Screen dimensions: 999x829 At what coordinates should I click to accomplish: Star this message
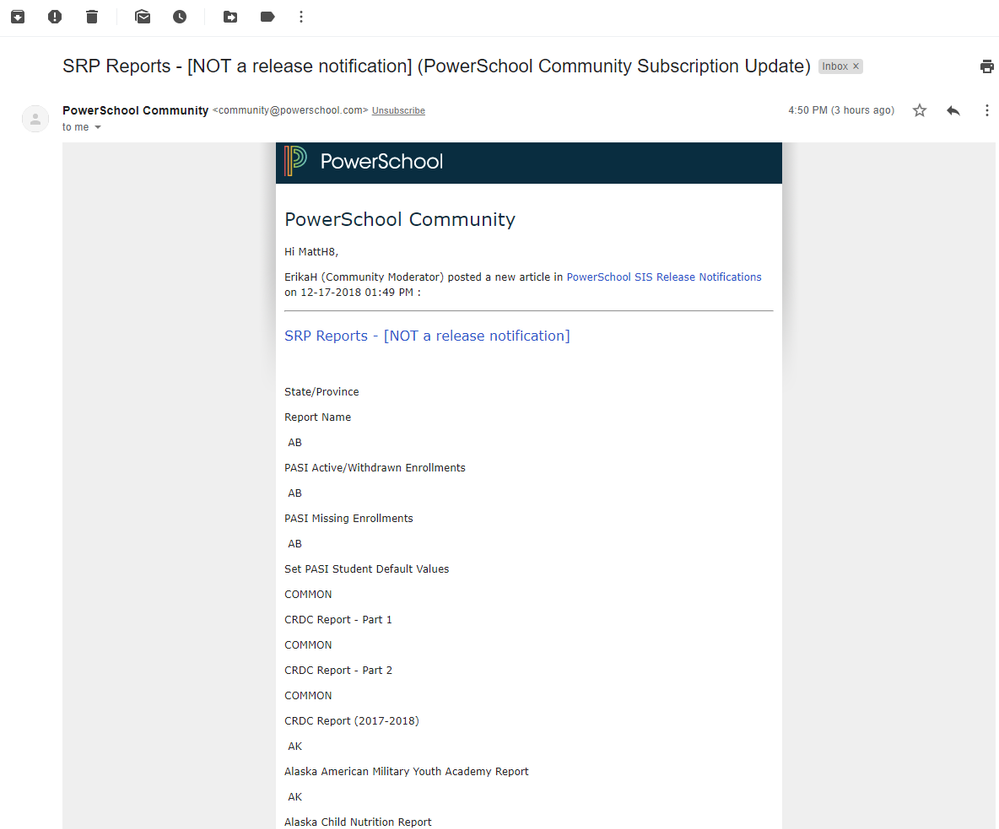pos(919,111)
